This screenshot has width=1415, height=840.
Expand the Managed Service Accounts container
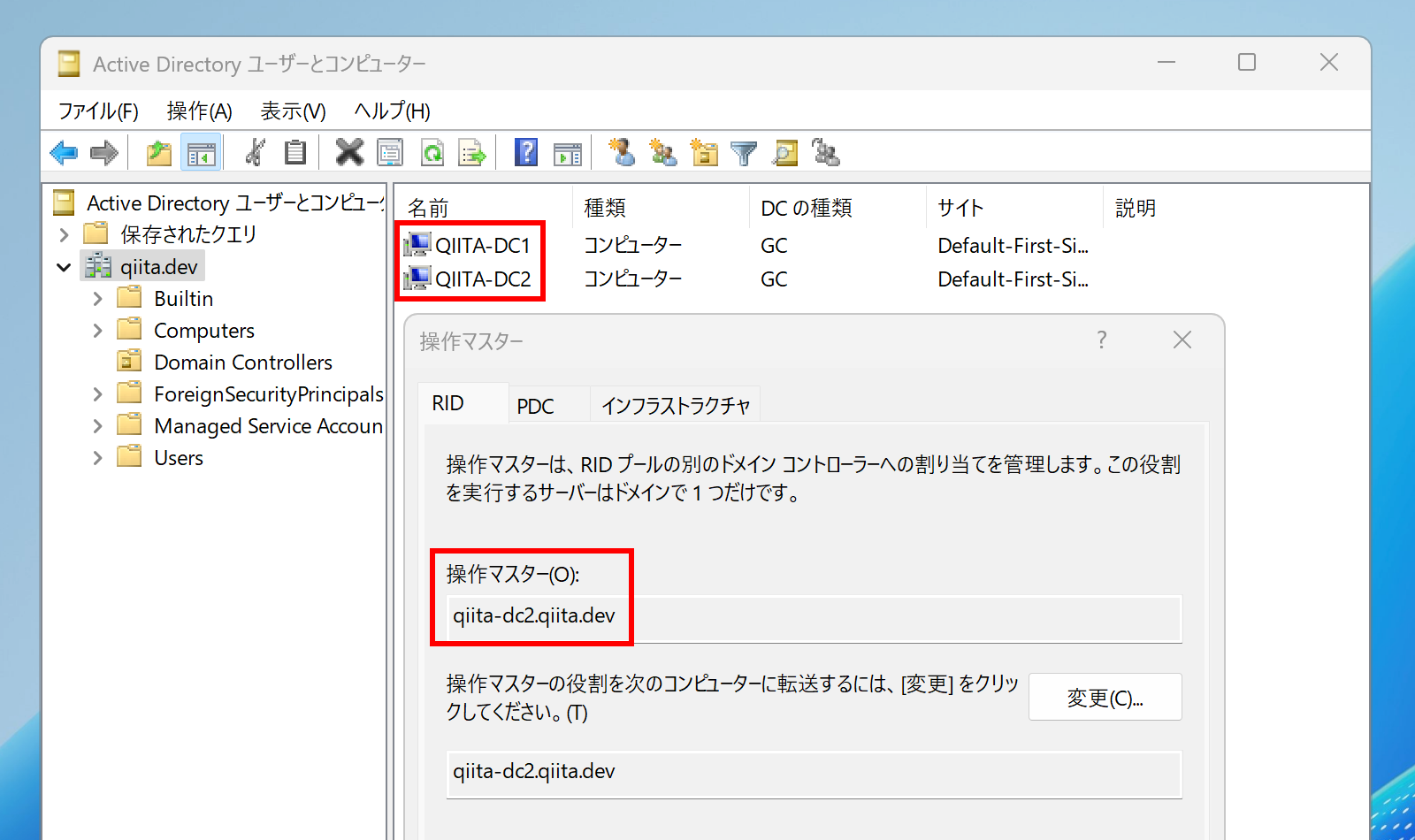tap(97, 426)
